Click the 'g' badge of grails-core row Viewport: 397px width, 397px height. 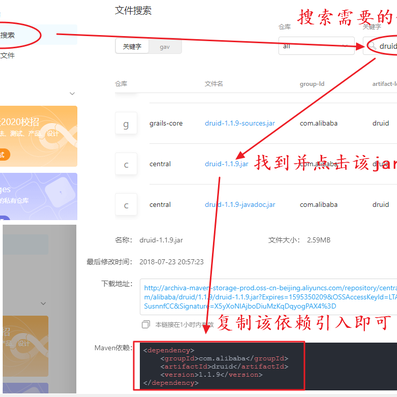(126, 124)
